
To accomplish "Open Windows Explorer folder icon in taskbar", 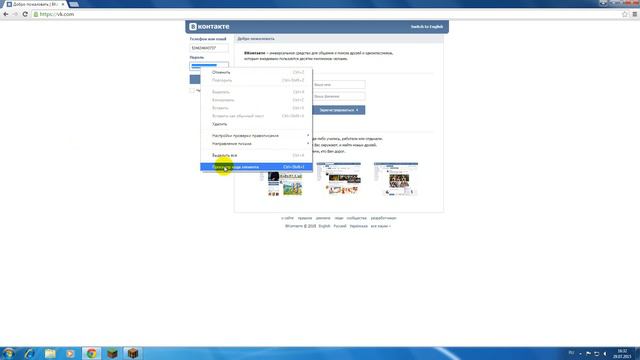I will coord(50,353).
